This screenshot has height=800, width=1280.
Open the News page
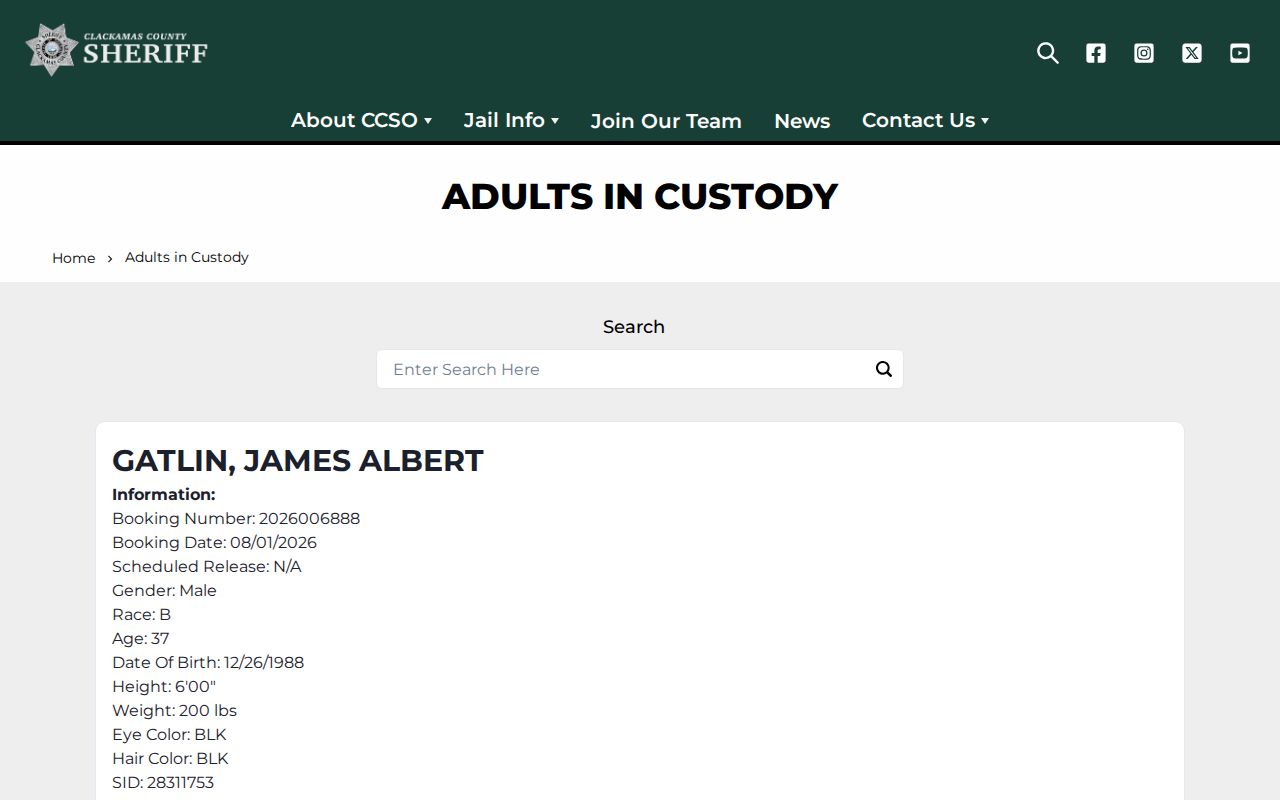coord(802,121)
